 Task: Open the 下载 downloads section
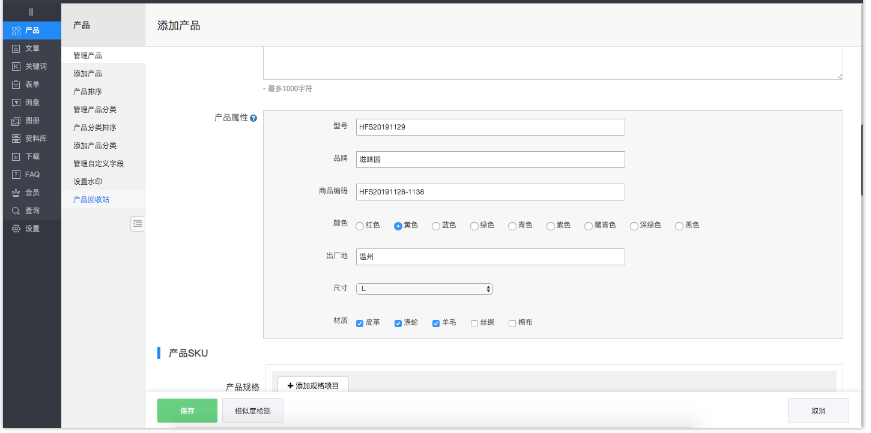click(x=30, y=156)
